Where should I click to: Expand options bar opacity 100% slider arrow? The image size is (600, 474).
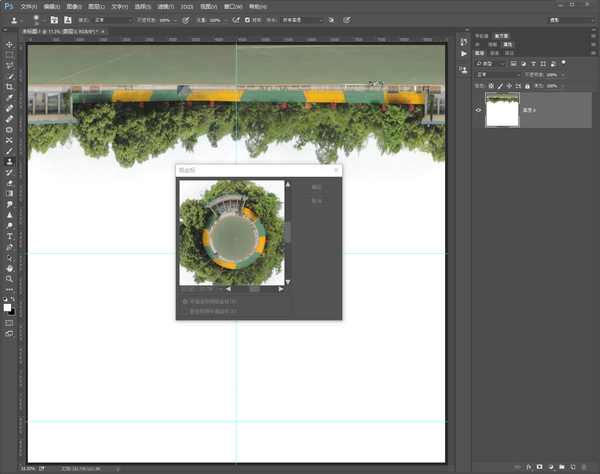(176, 20)
